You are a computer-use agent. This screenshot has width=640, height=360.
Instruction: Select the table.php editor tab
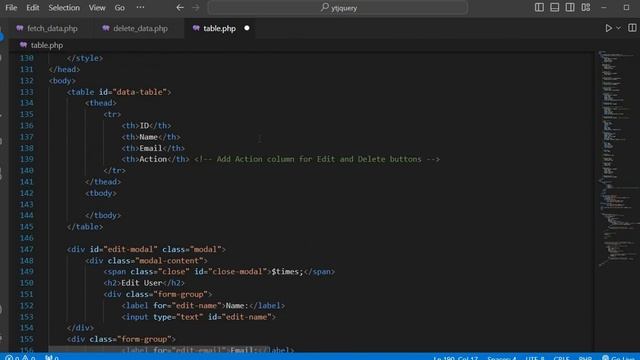(x=220, y=29)
